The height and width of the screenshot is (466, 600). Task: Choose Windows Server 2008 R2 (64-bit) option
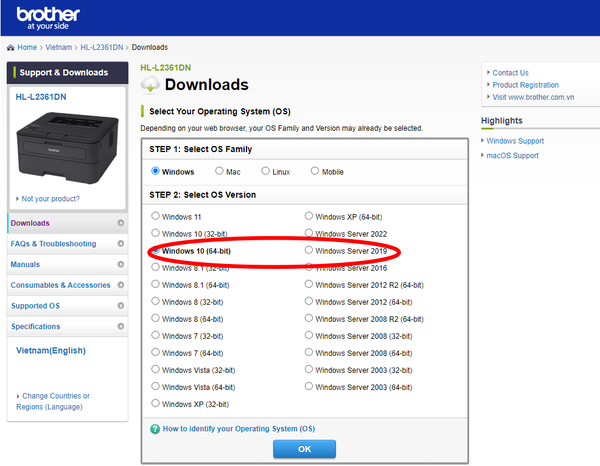[x=308, y=318]
